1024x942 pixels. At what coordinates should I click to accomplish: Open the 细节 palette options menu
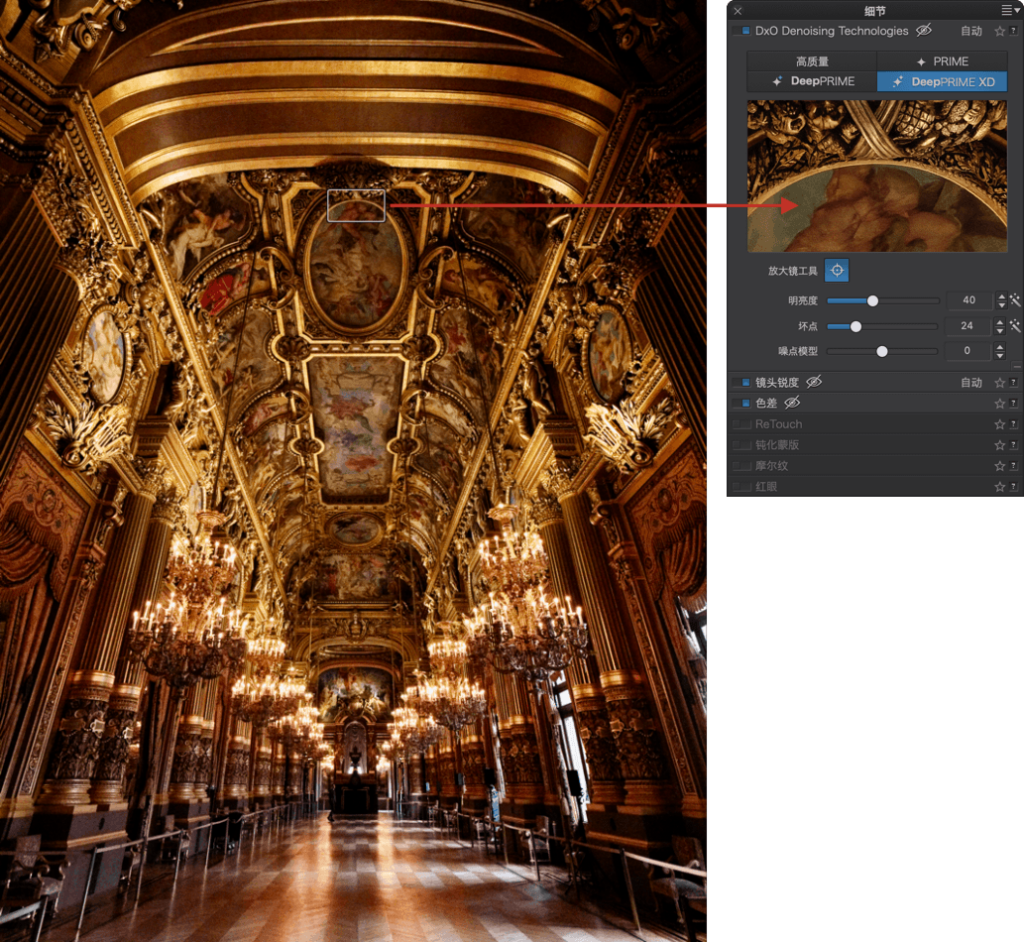click(x=1009, y=10)
